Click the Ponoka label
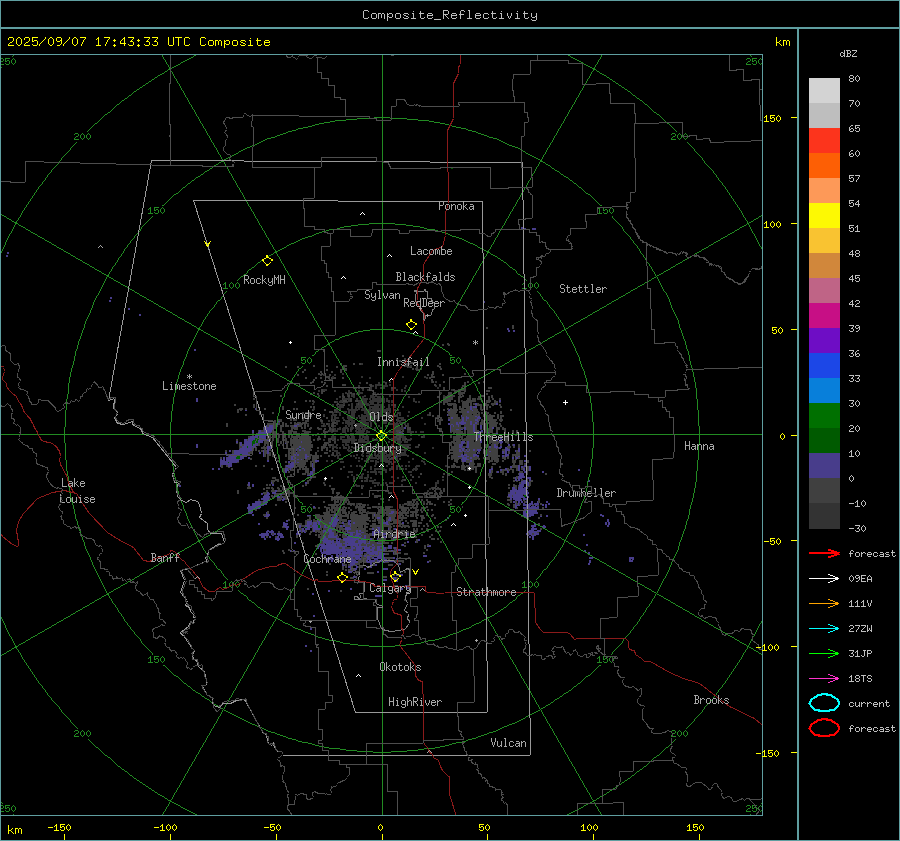This screenshot has width=900, height=841. (x=456, y=206)
